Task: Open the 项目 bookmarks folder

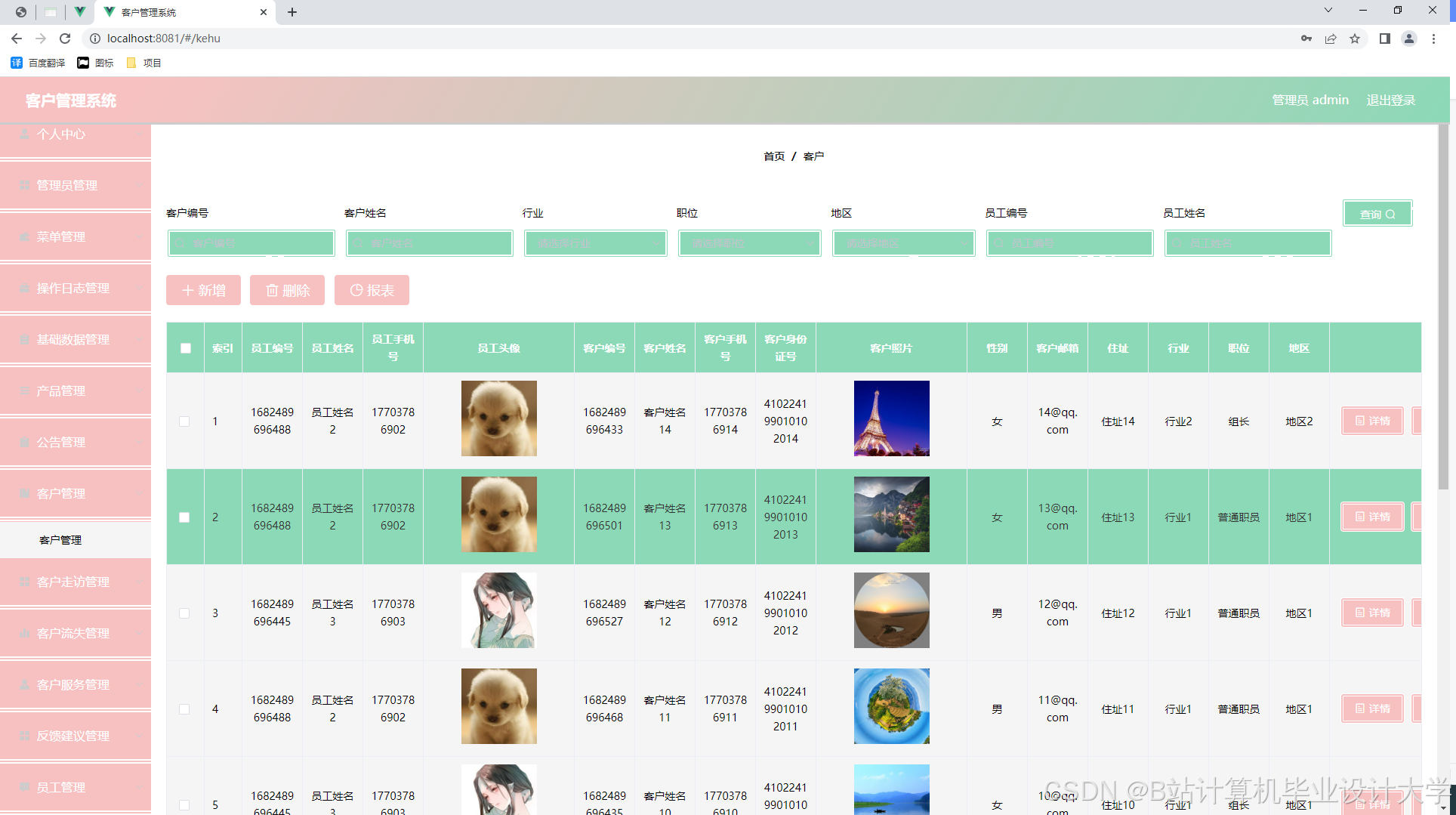Action: pos(143,63)
